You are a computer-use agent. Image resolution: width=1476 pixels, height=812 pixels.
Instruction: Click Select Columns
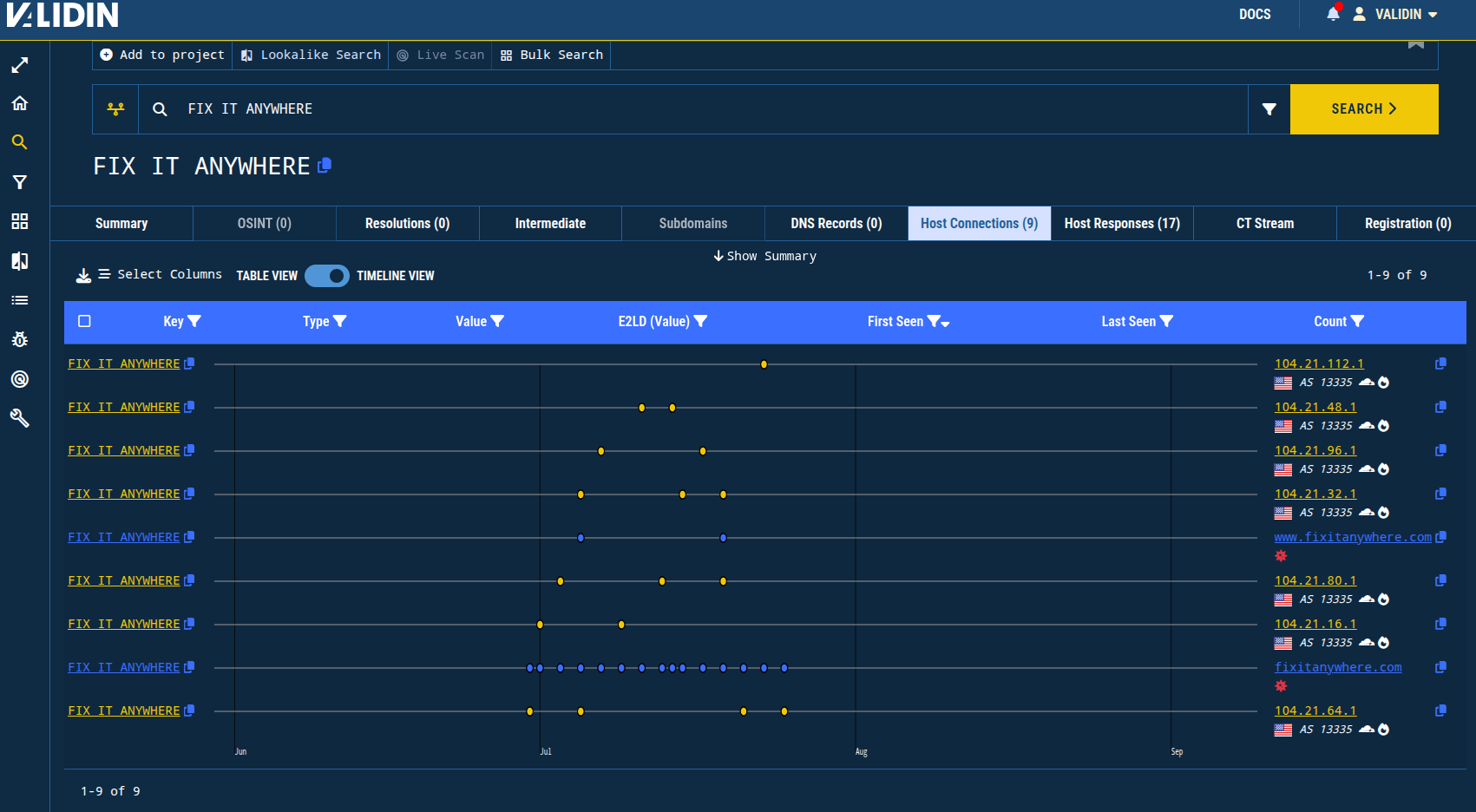coord(160,274)
